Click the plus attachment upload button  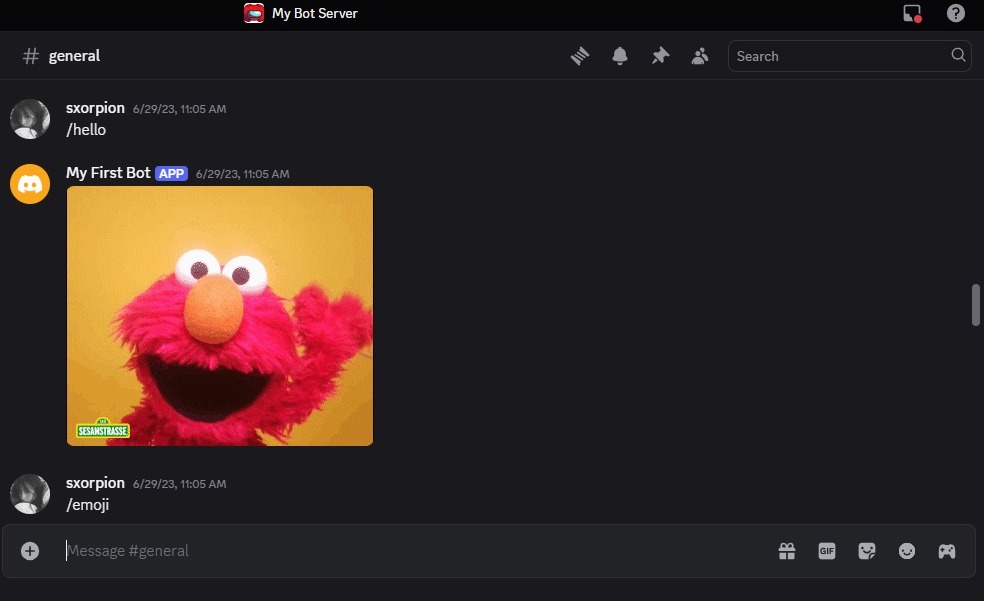[x=30, y=551]
